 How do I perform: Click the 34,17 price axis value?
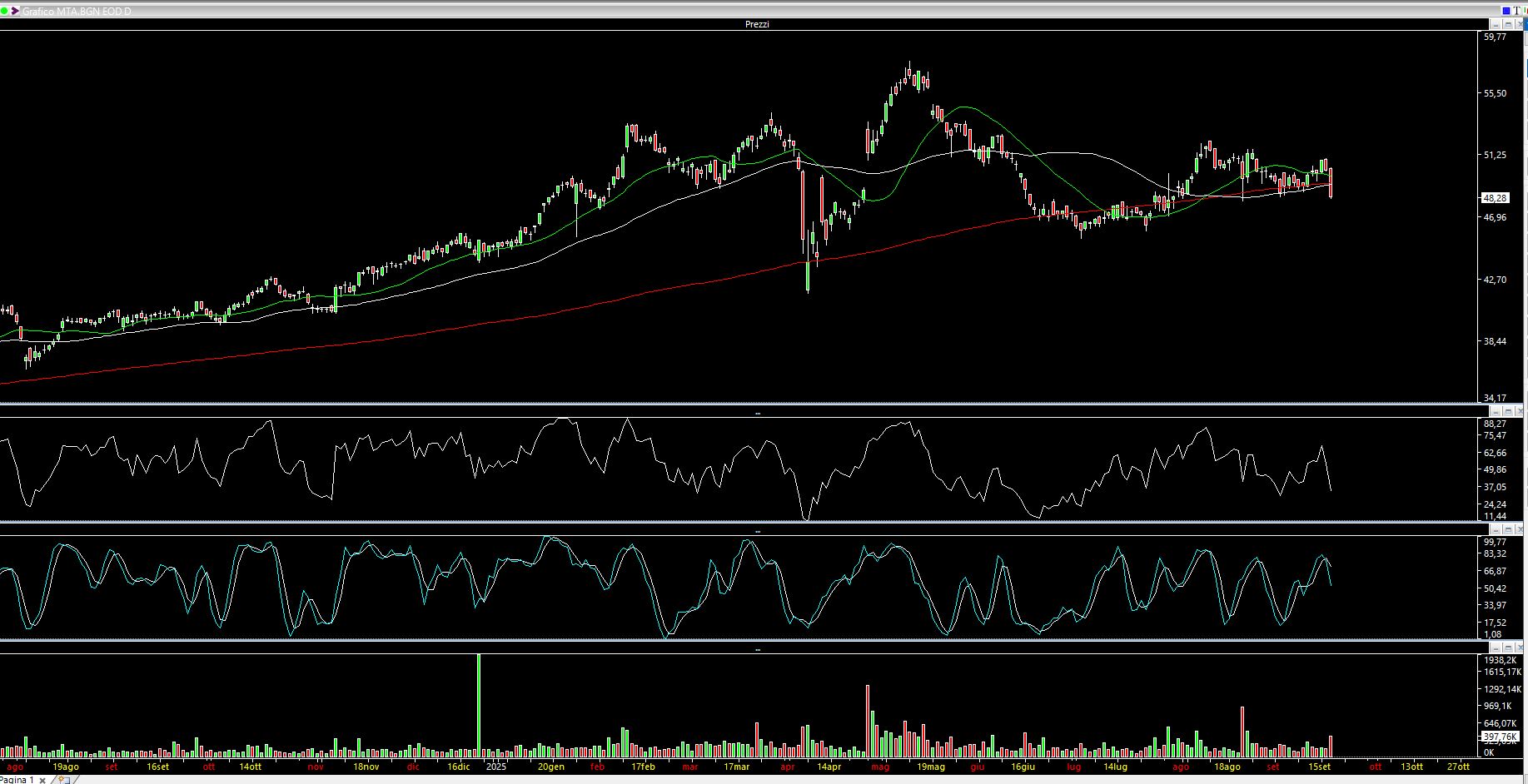(1495, 398)
